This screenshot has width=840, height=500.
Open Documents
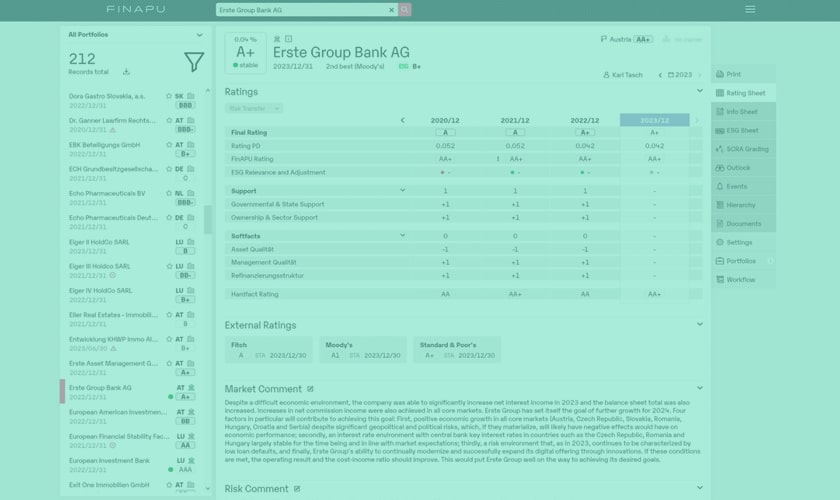(x=744, y=223)
